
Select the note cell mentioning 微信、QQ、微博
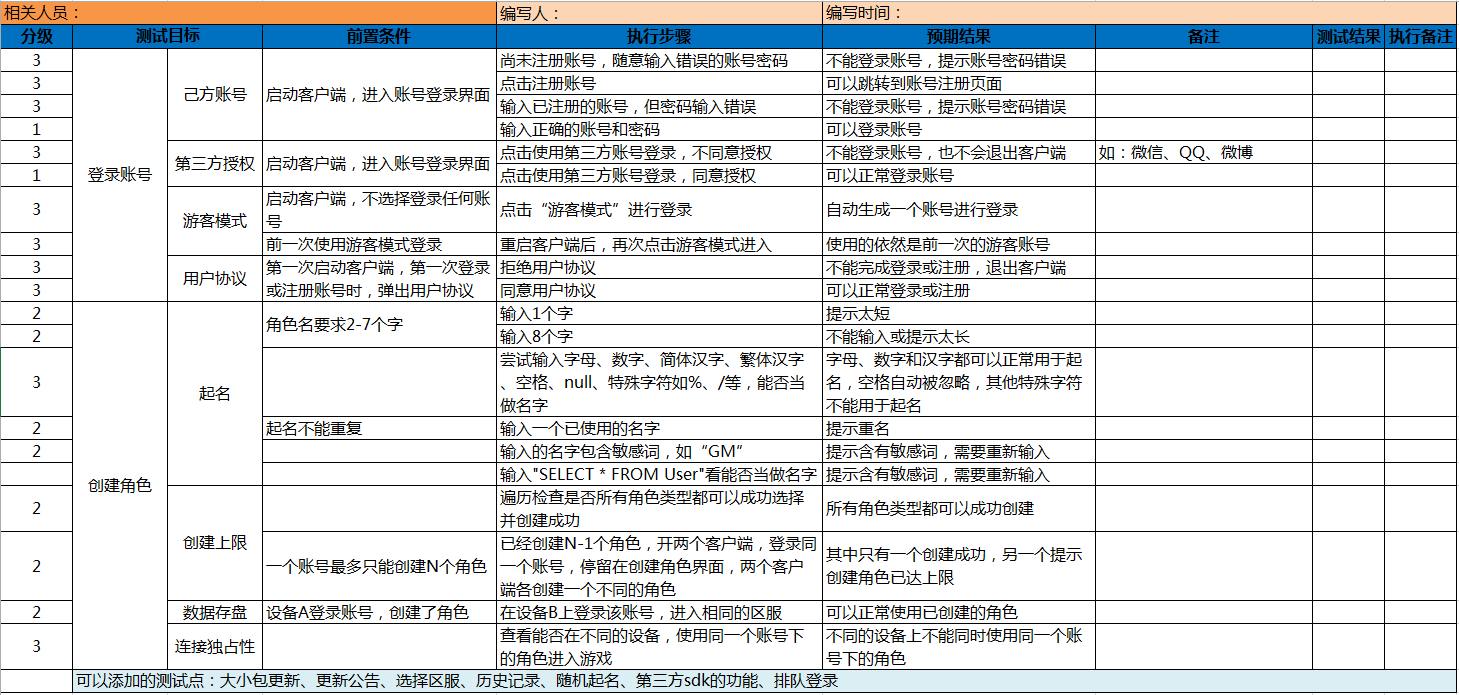(1203, 152)
